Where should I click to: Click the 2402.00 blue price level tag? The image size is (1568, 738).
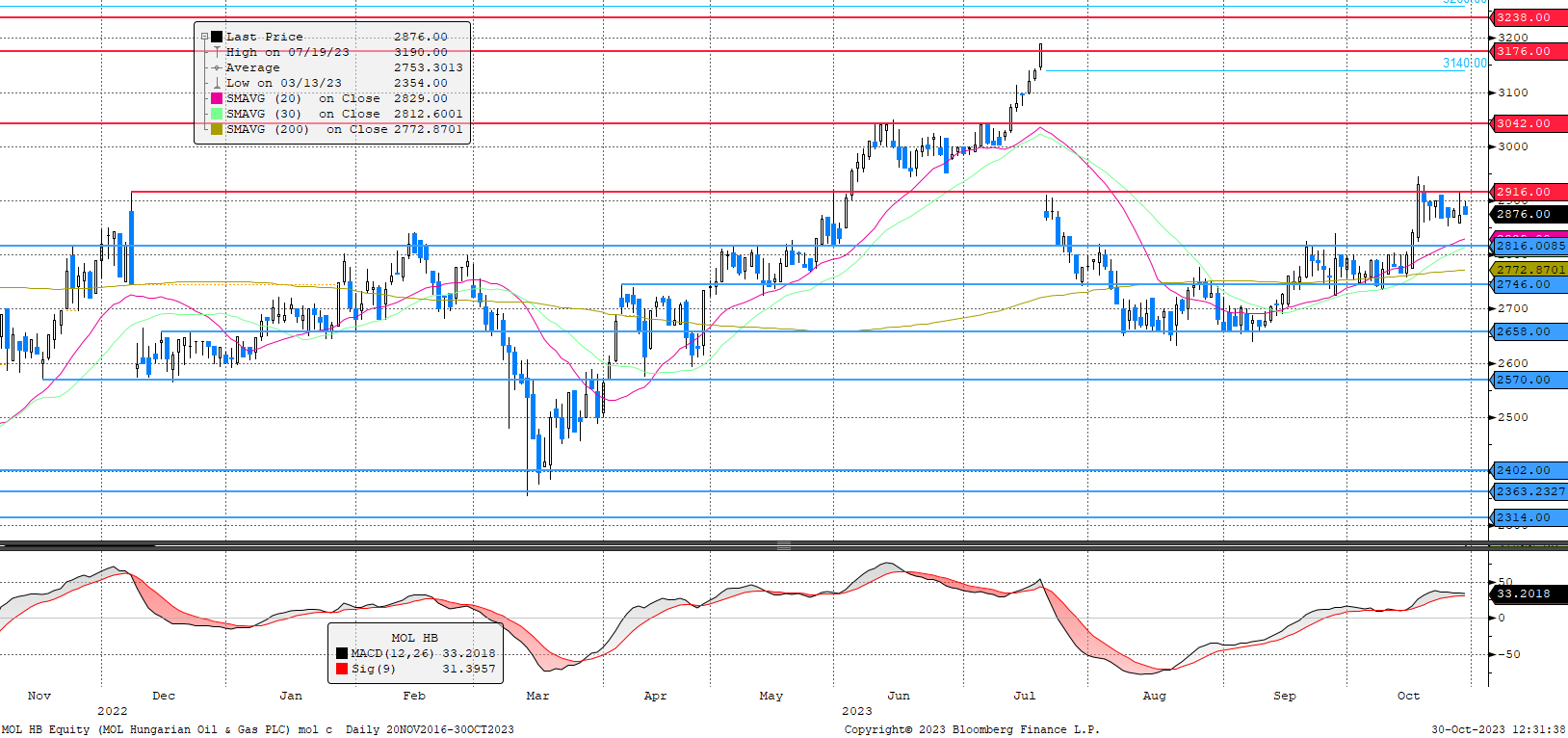click(1528, 470)
